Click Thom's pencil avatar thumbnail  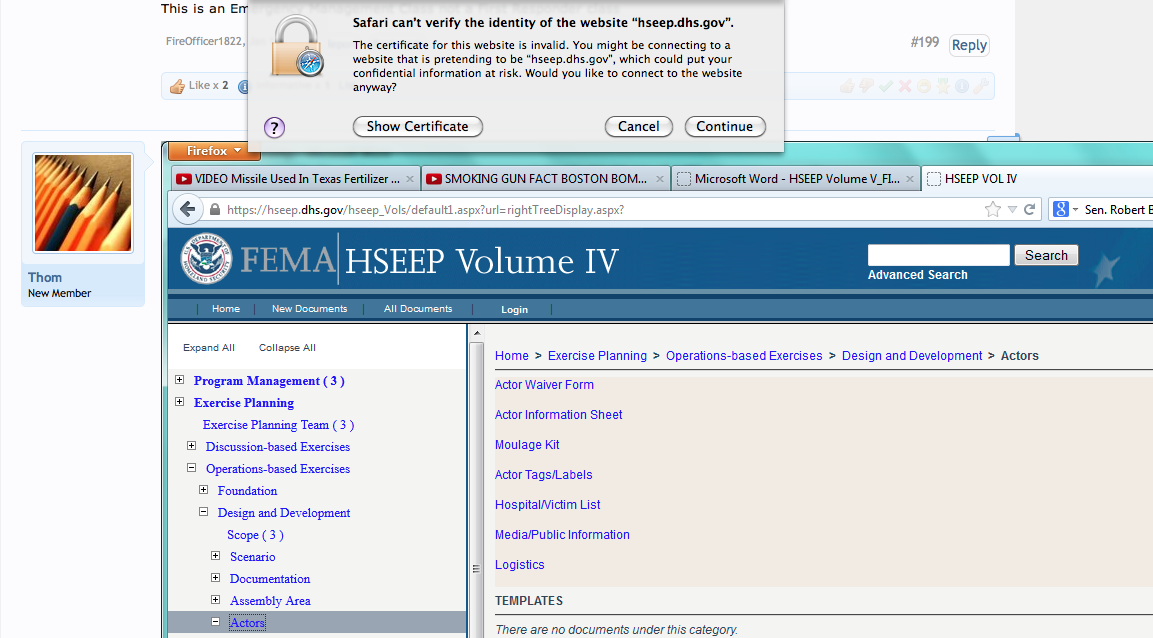(x=83, y=204)
